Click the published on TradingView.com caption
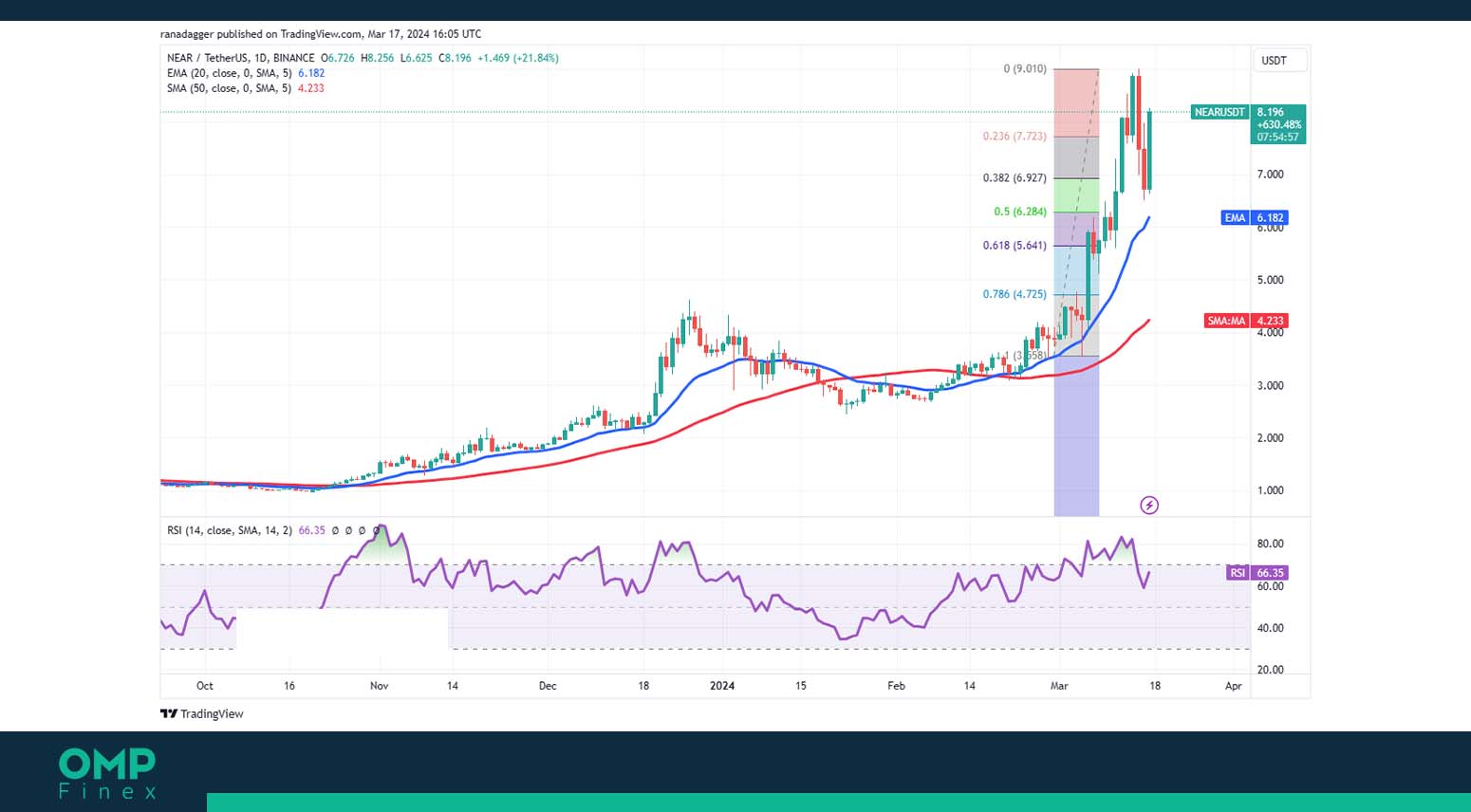 coord(321,34)
